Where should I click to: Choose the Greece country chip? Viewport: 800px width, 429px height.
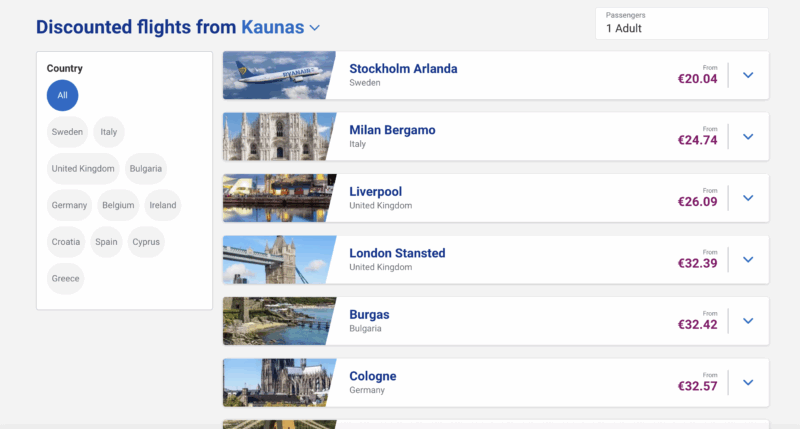[x=66, y=279]
